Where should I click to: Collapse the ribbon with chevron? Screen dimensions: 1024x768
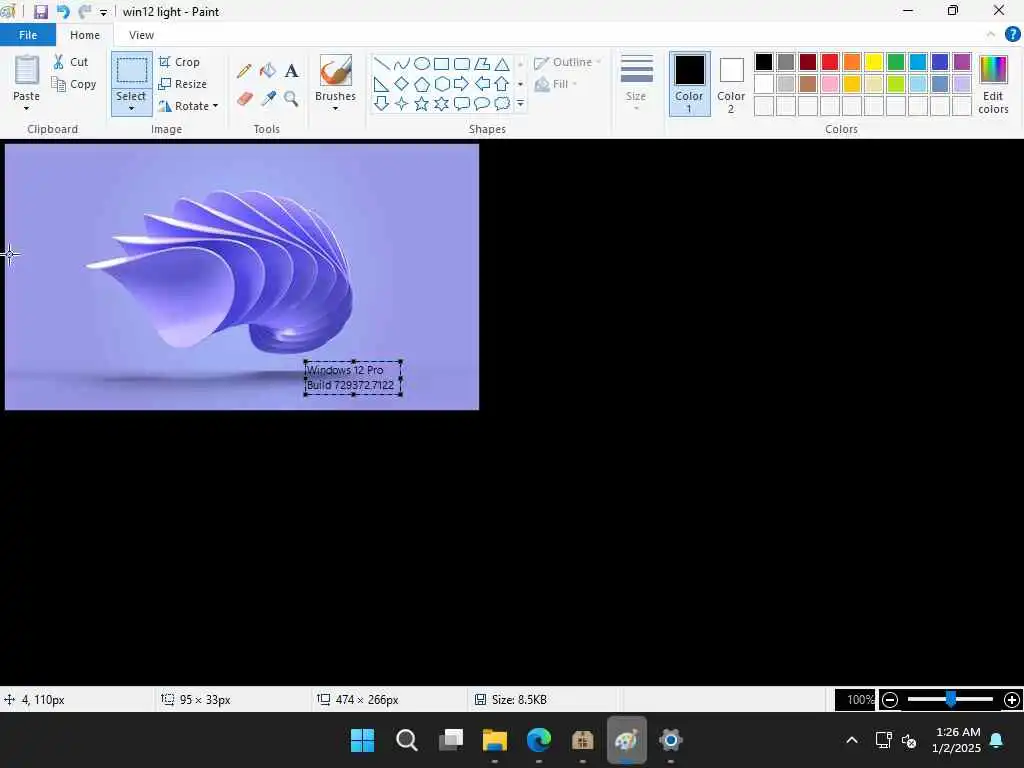[991, 35]
